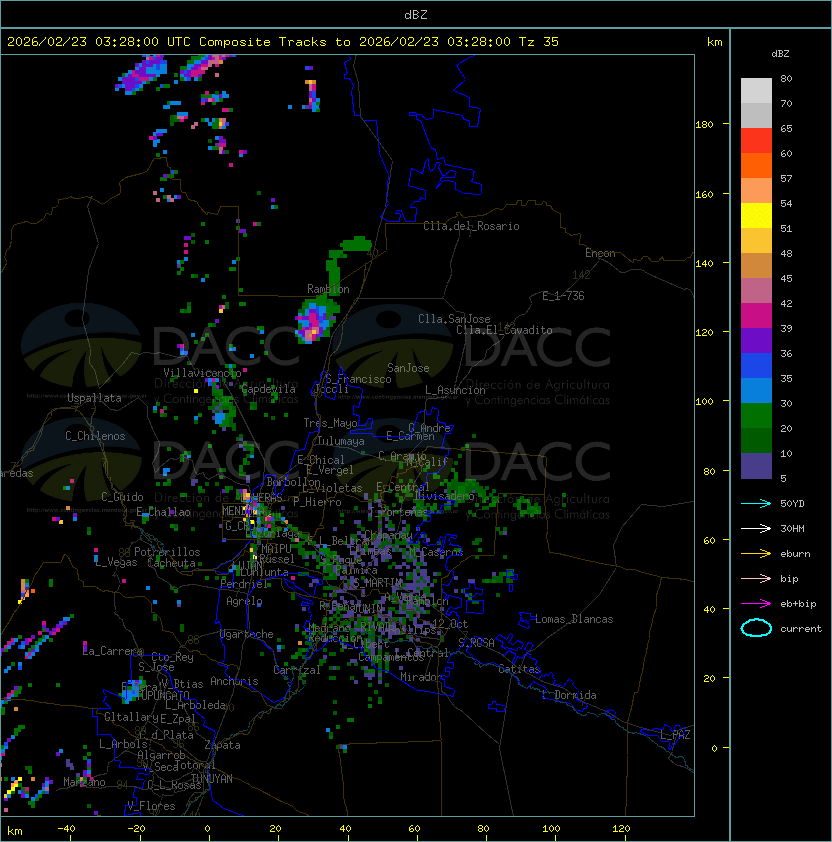832x842 pixels.
Task: Click the Uspallata place label
Action: pos(94,398)
